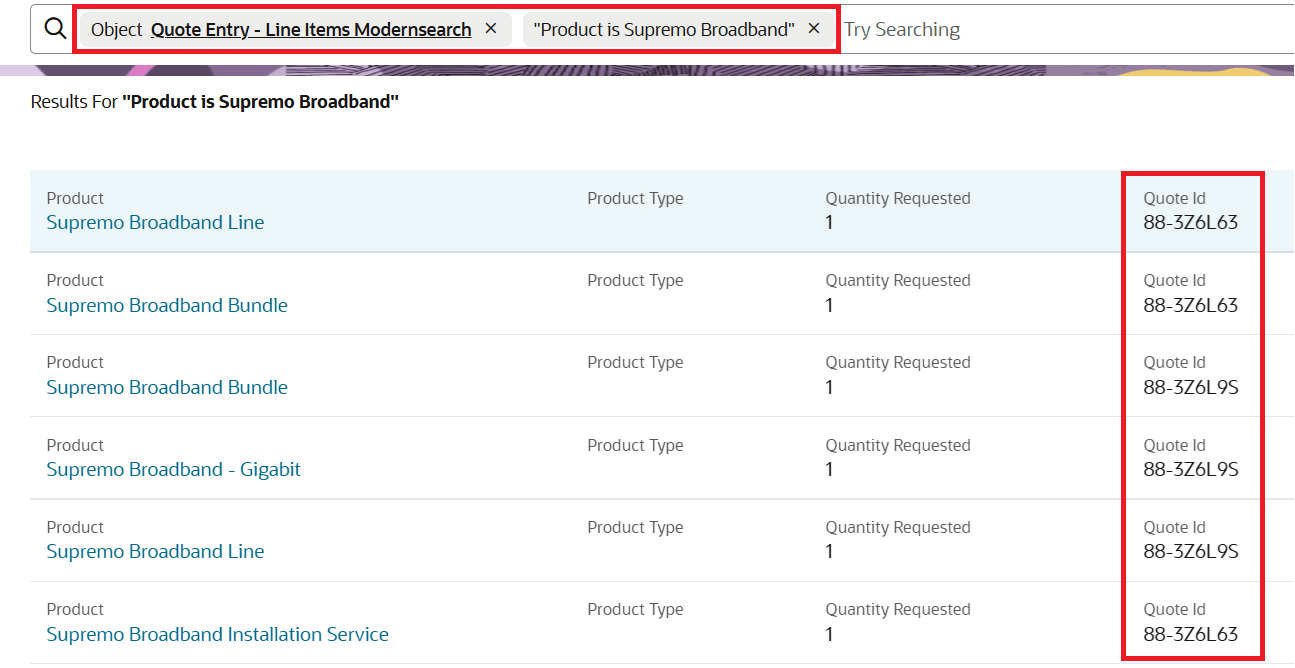Image resolution: width=1295 pixels, height=668 pixels.
Task: Click Quantity Requested label in Installation Service row
Action: [898, 609]
